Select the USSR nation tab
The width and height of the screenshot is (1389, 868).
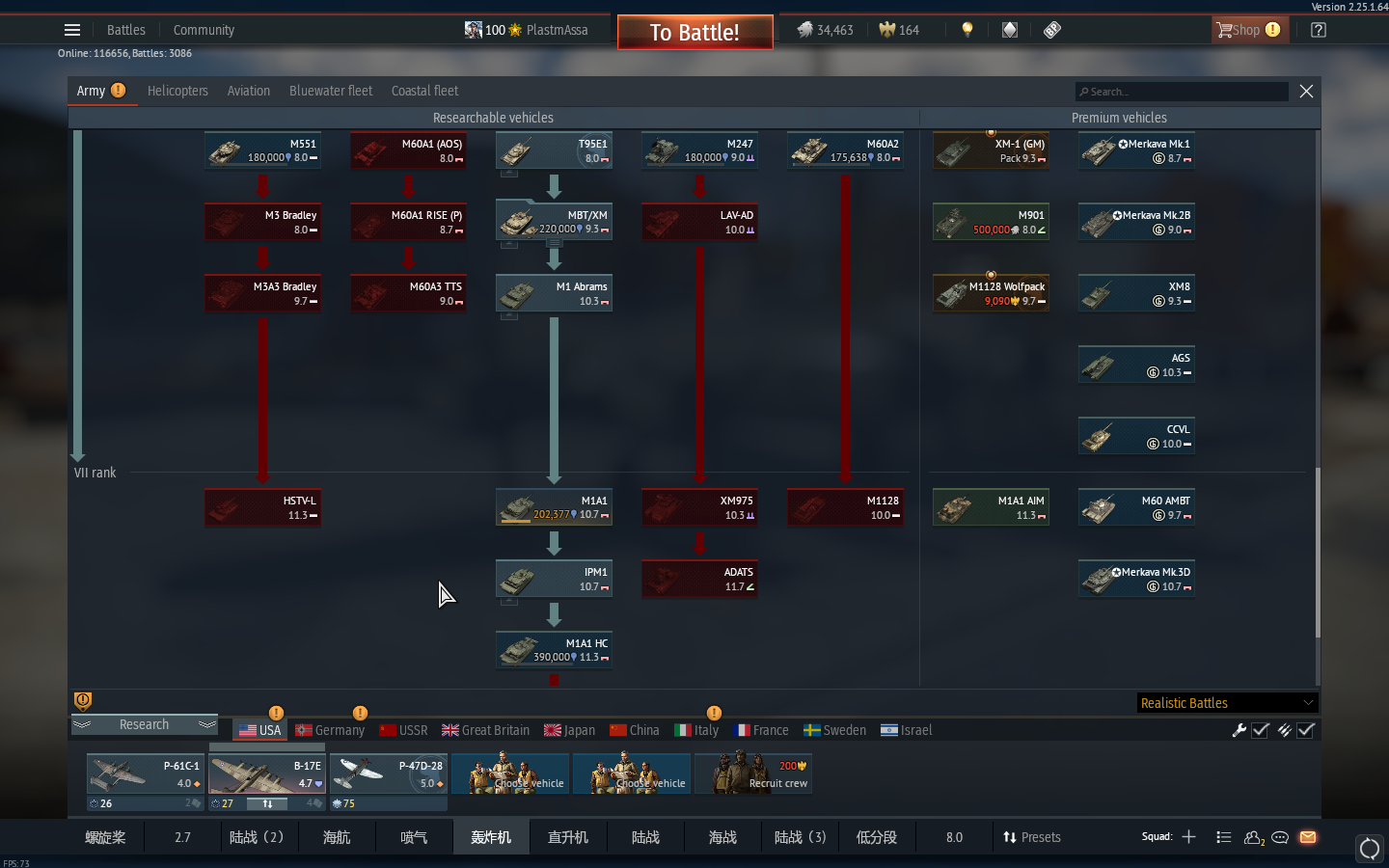(403, 730)
